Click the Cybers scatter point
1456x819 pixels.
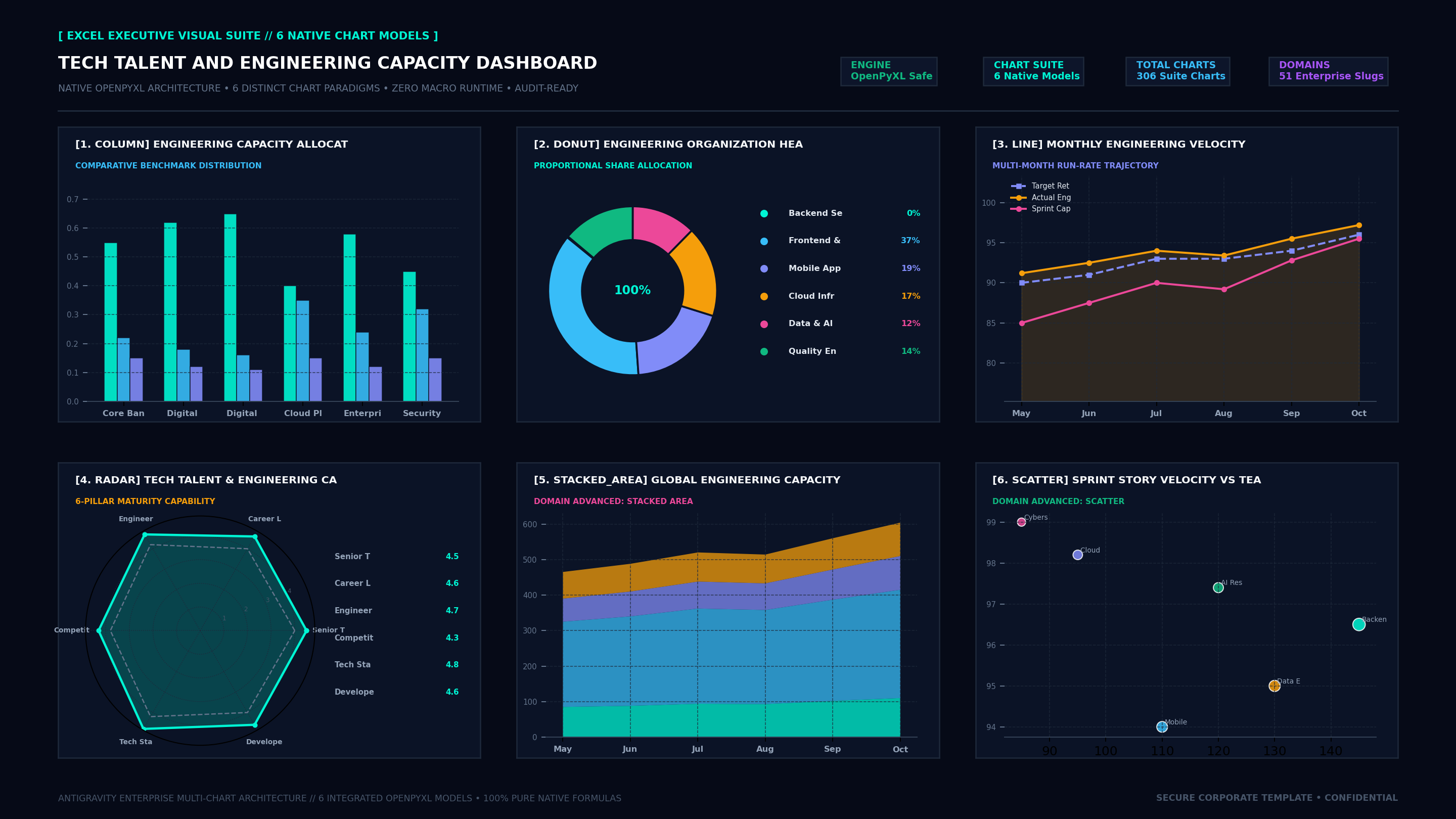tap(1021, 522)
